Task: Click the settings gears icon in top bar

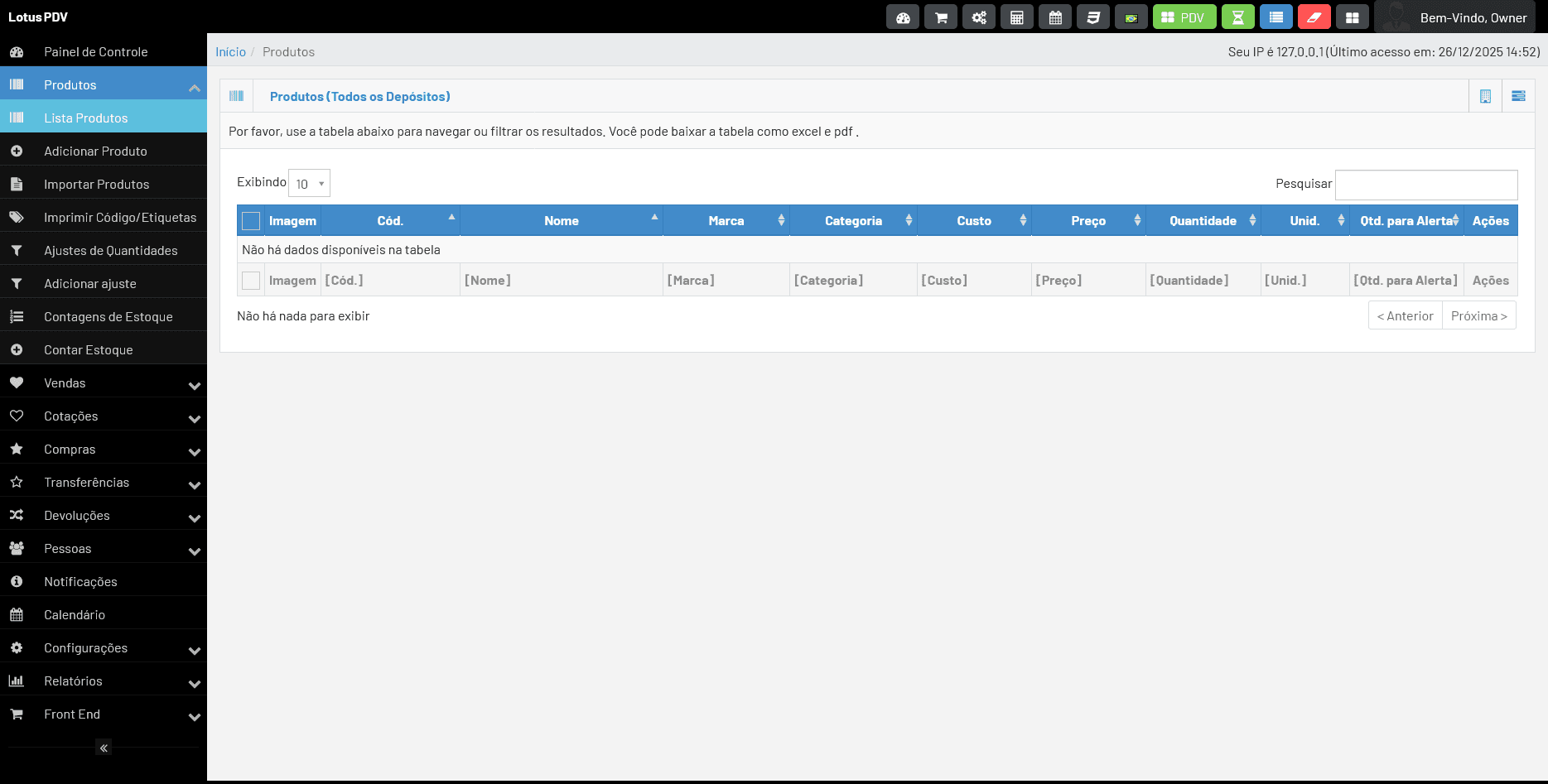Action: click(979, 17)
